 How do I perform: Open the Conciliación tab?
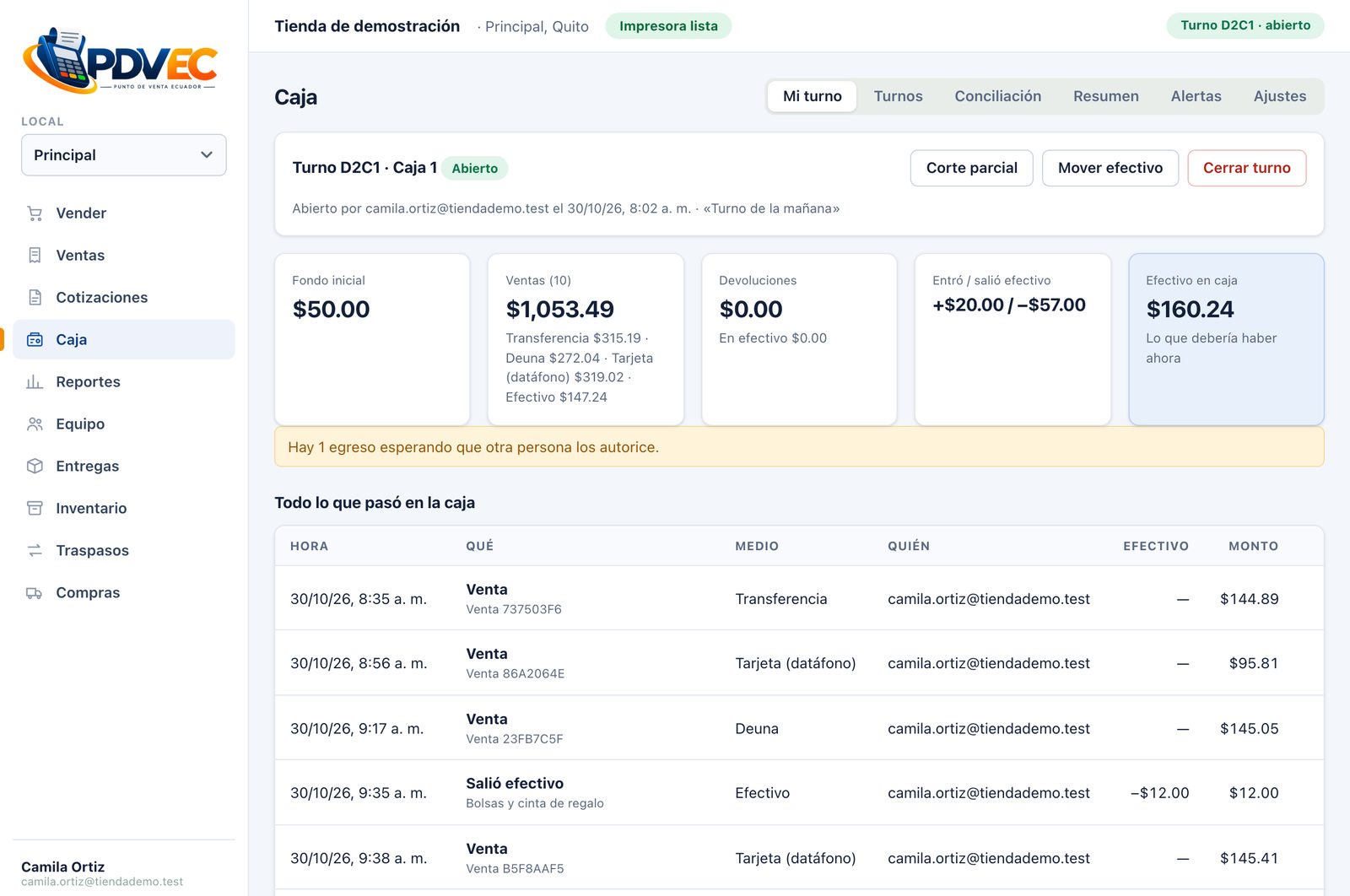(x=997, y=96)
